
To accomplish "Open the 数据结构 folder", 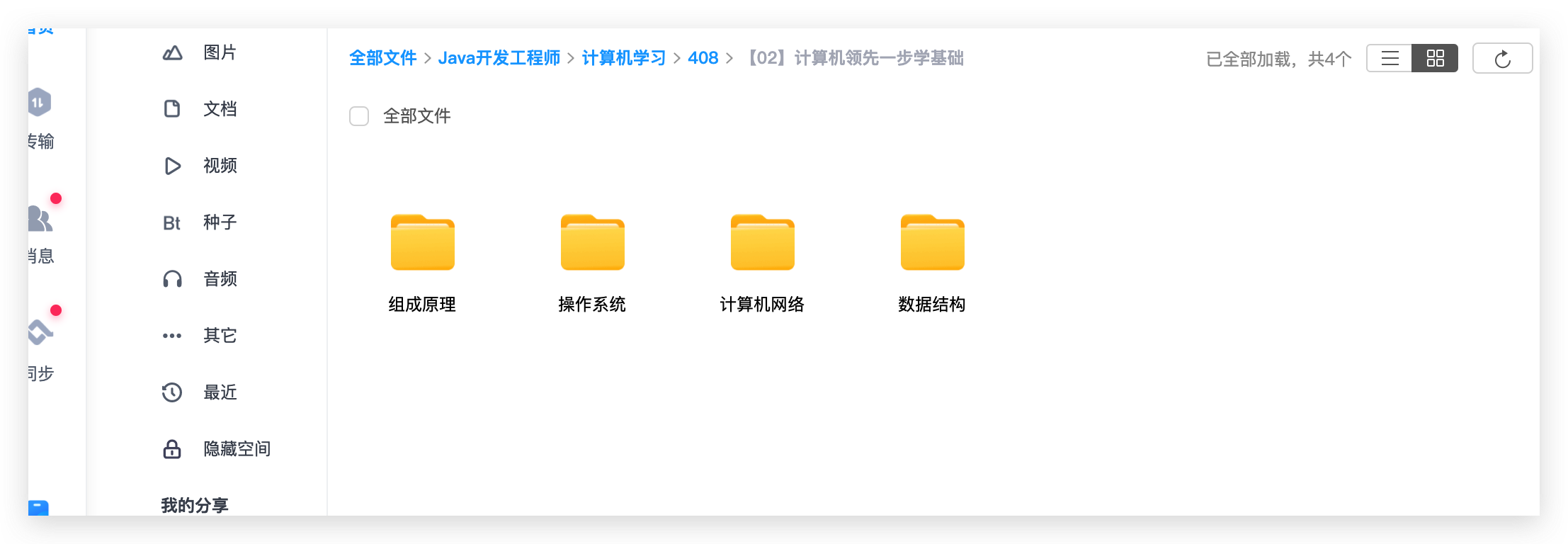I will click(x=932, y=242).
